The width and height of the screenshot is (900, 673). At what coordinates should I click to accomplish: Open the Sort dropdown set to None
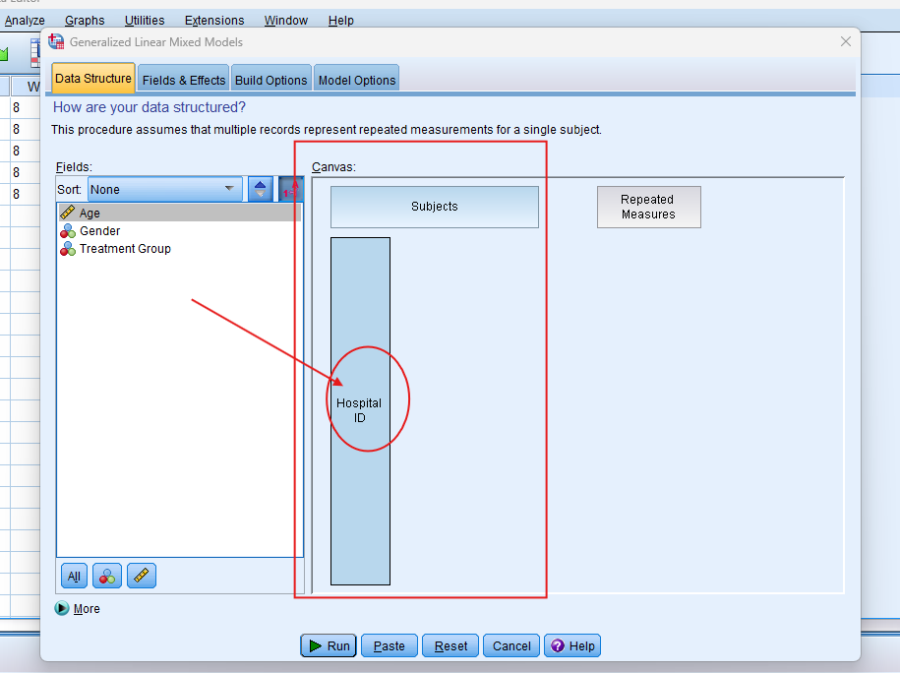click(165, 189)
